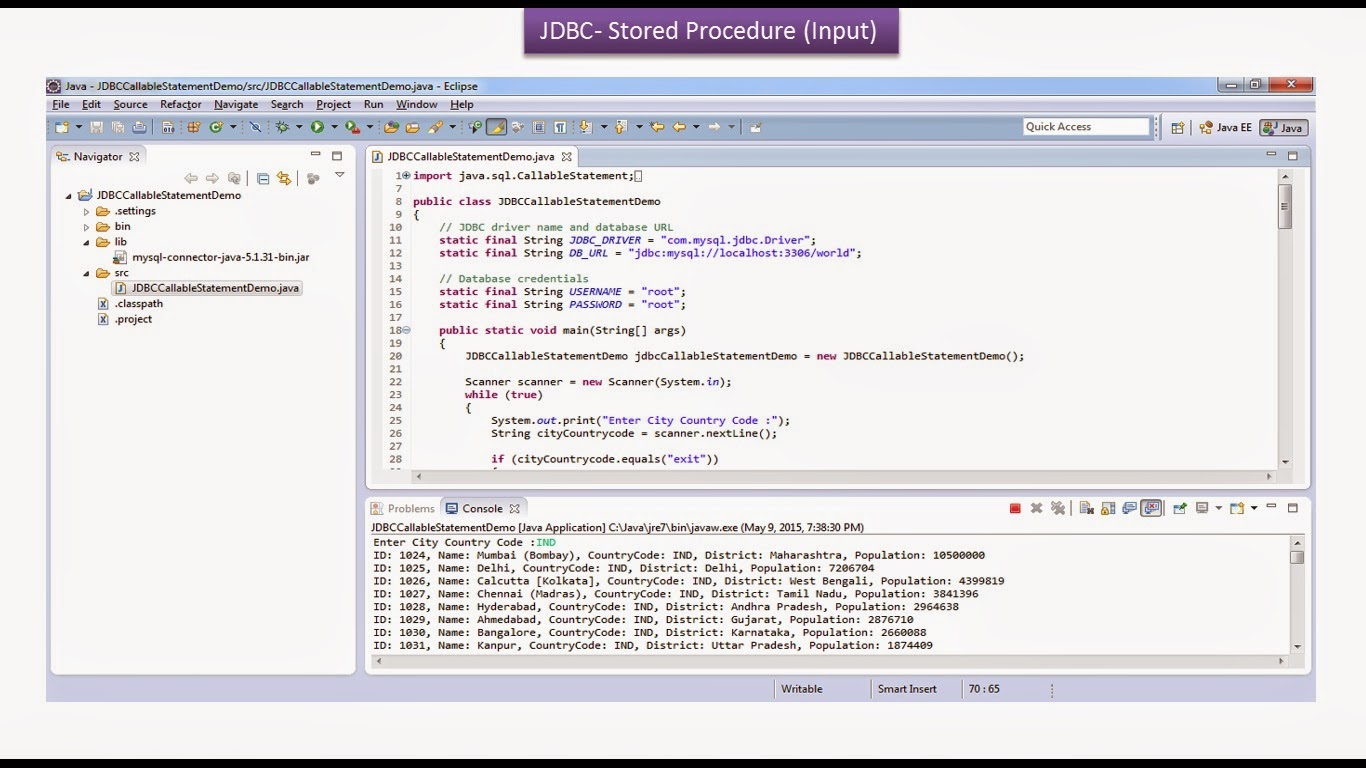Select JDBCCallableStatementDemo.java in Navigator
Viewport: 1366px width, 768px height.
coord(206,288)
